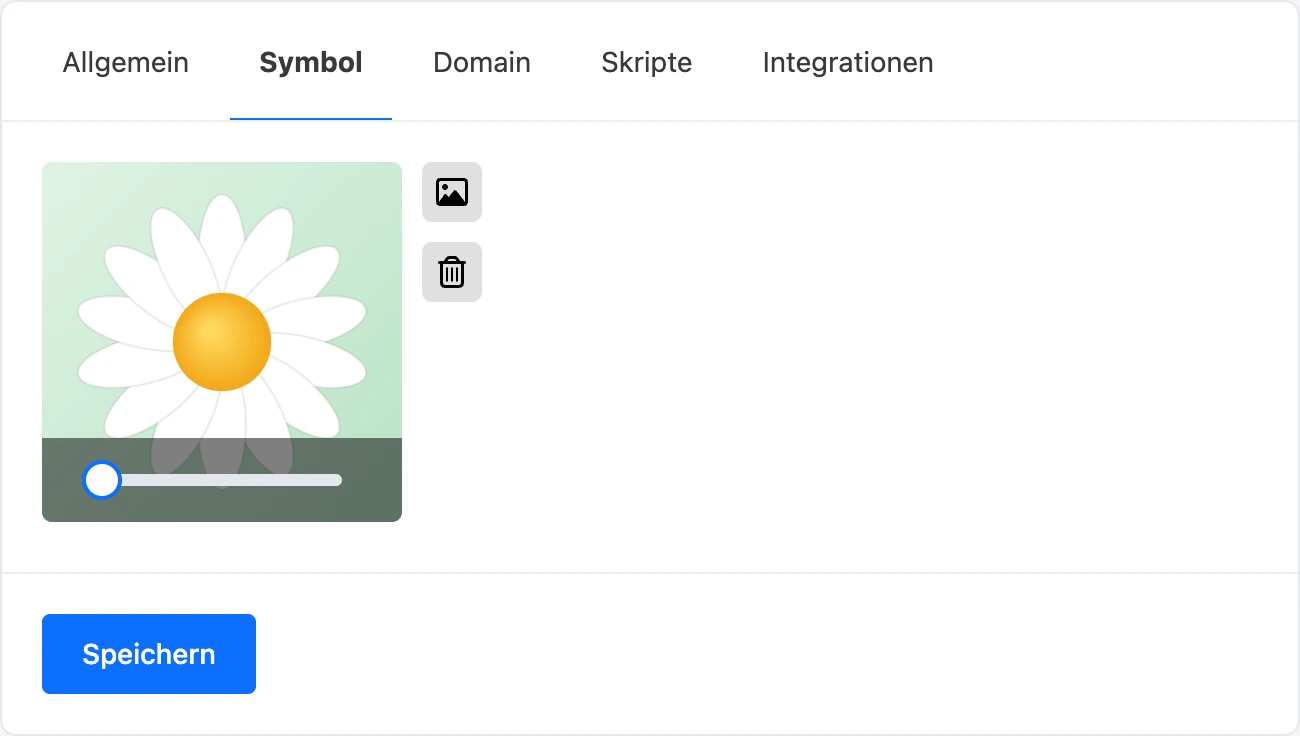Switch to the Allgemein tab
Screen dimensions: 1300x736
tap(126, 62)
